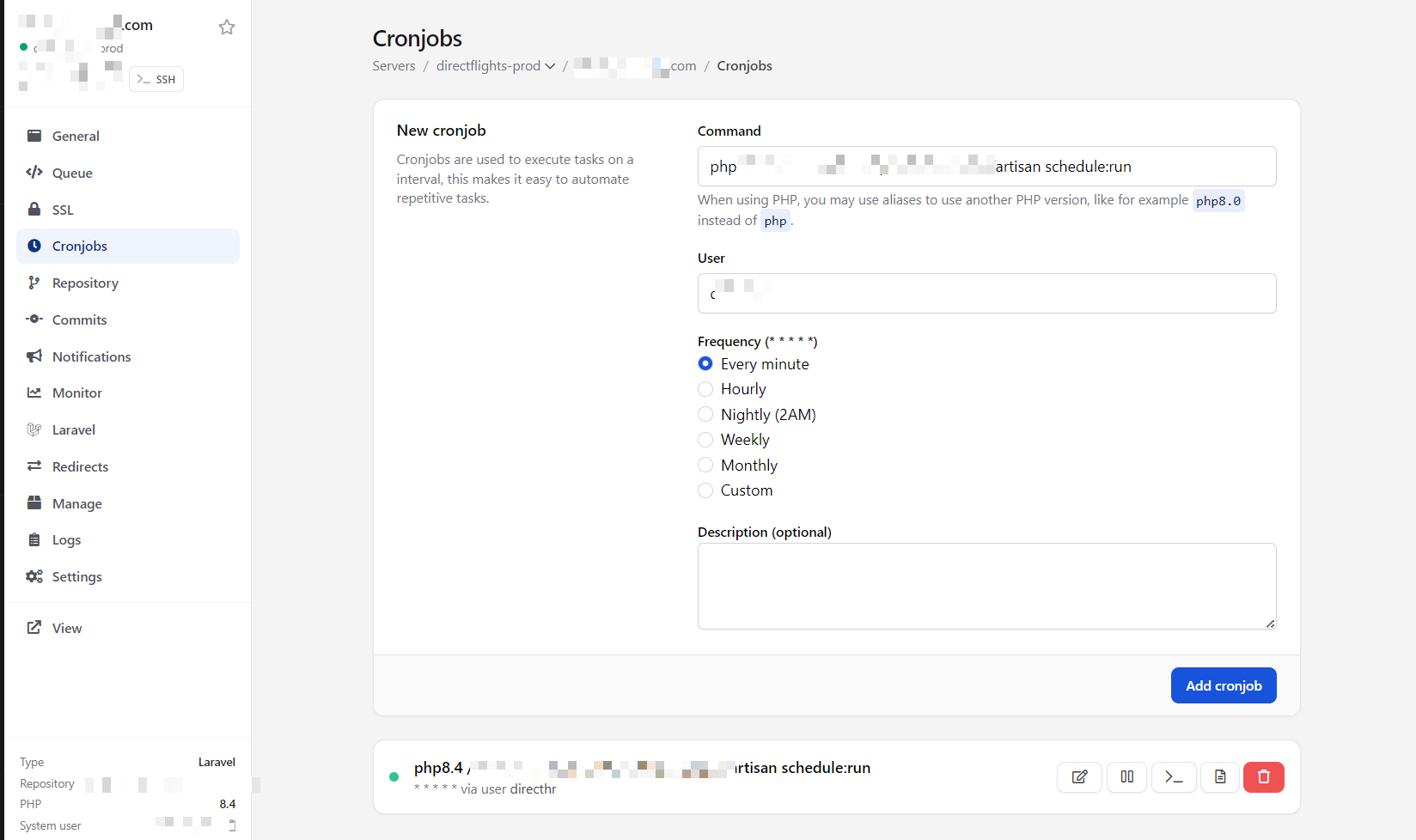Click the Repository branch icon
This screenshot has height=840, width=1416.
[x=34, y=283]
